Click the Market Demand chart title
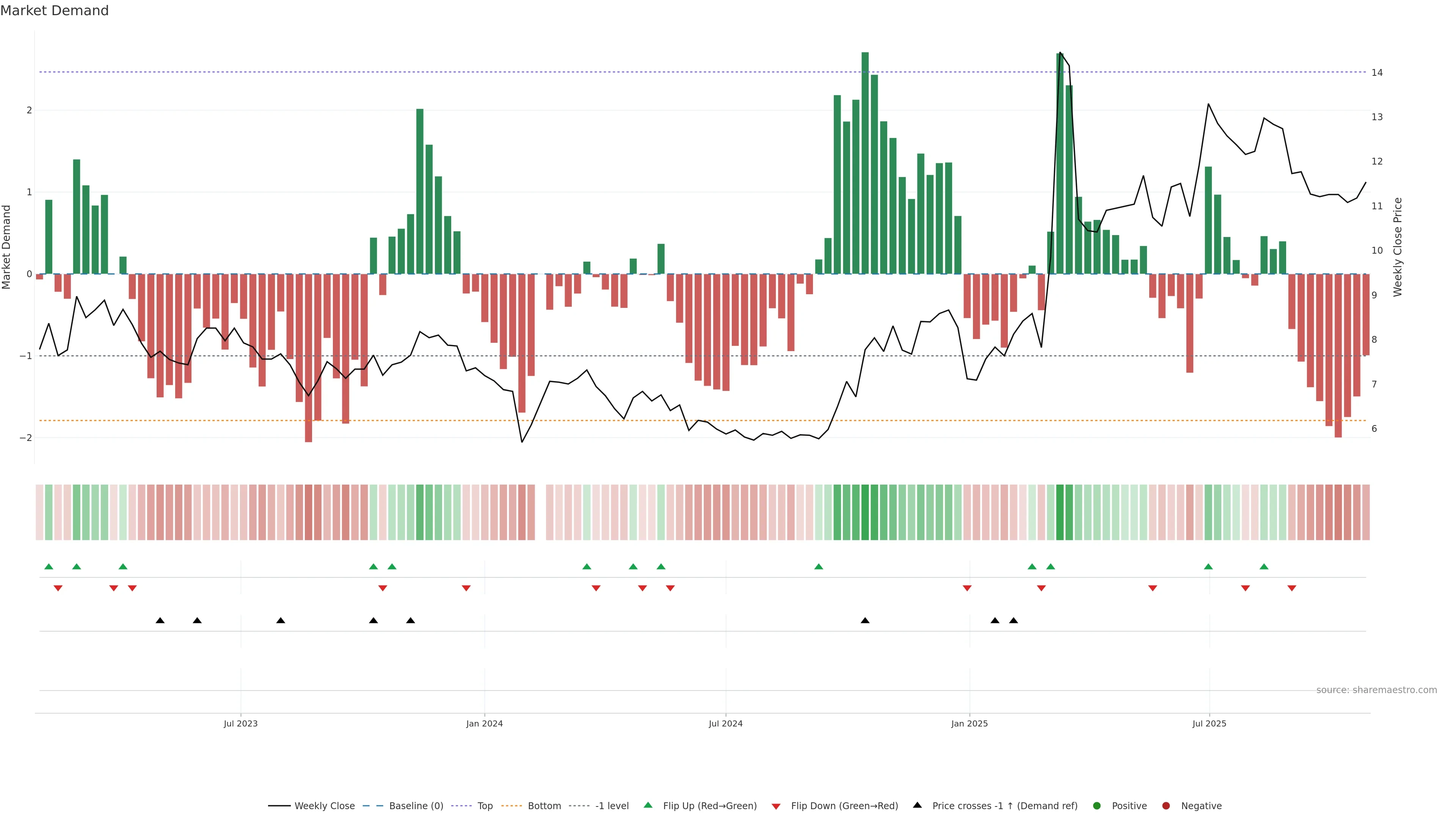The height and width of the screenshot is (819, 1456). tap(54, 11)
